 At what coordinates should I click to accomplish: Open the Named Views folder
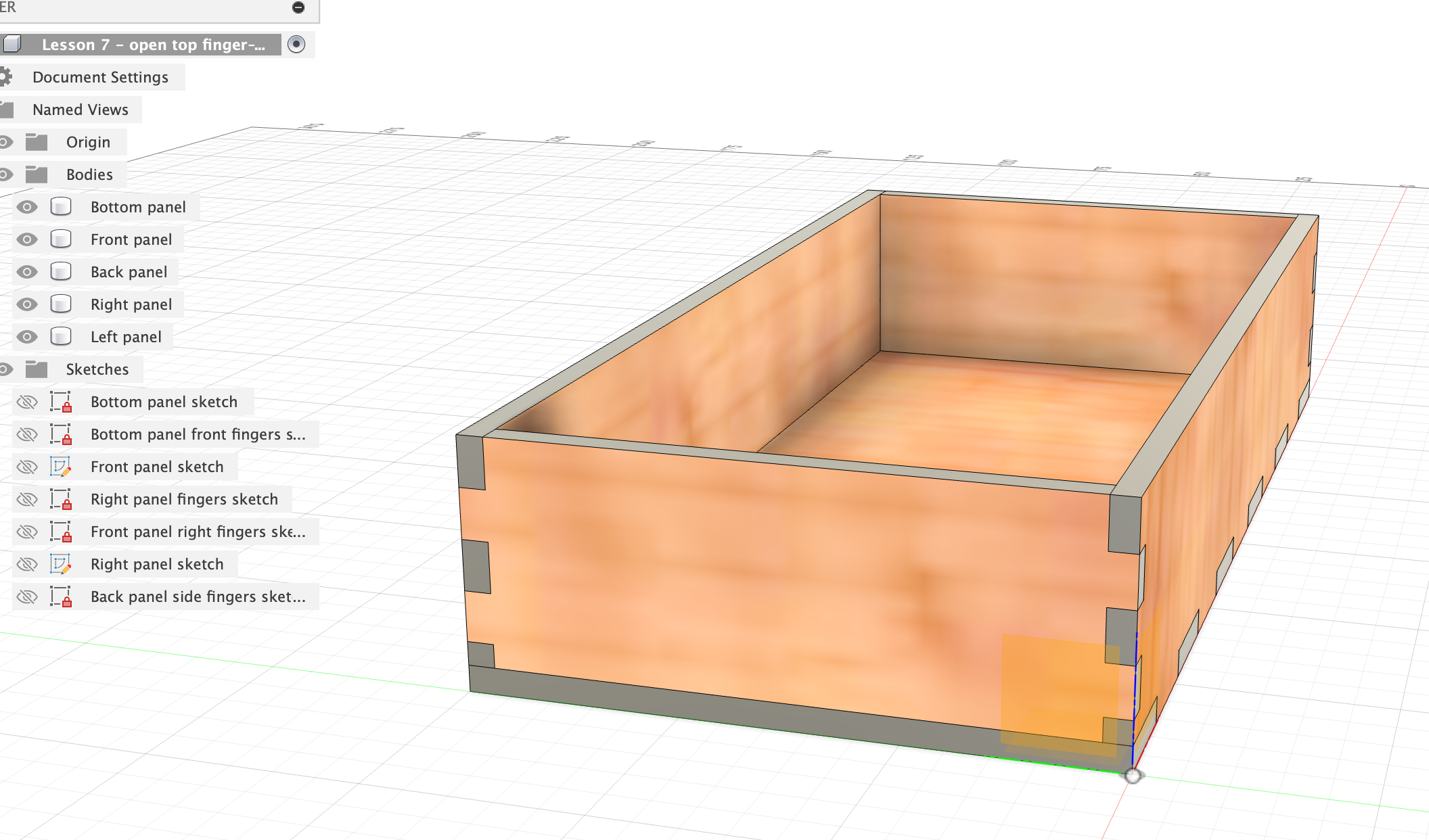click(x=80, y=110)
